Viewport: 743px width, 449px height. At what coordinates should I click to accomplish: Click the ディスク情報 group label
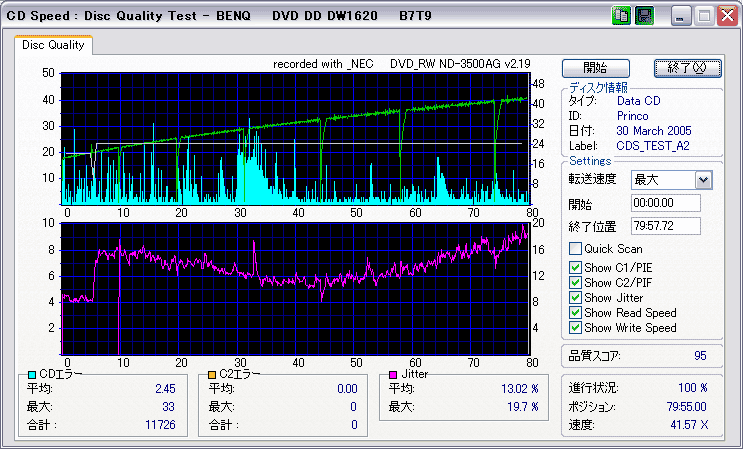(x=598, y=88)
